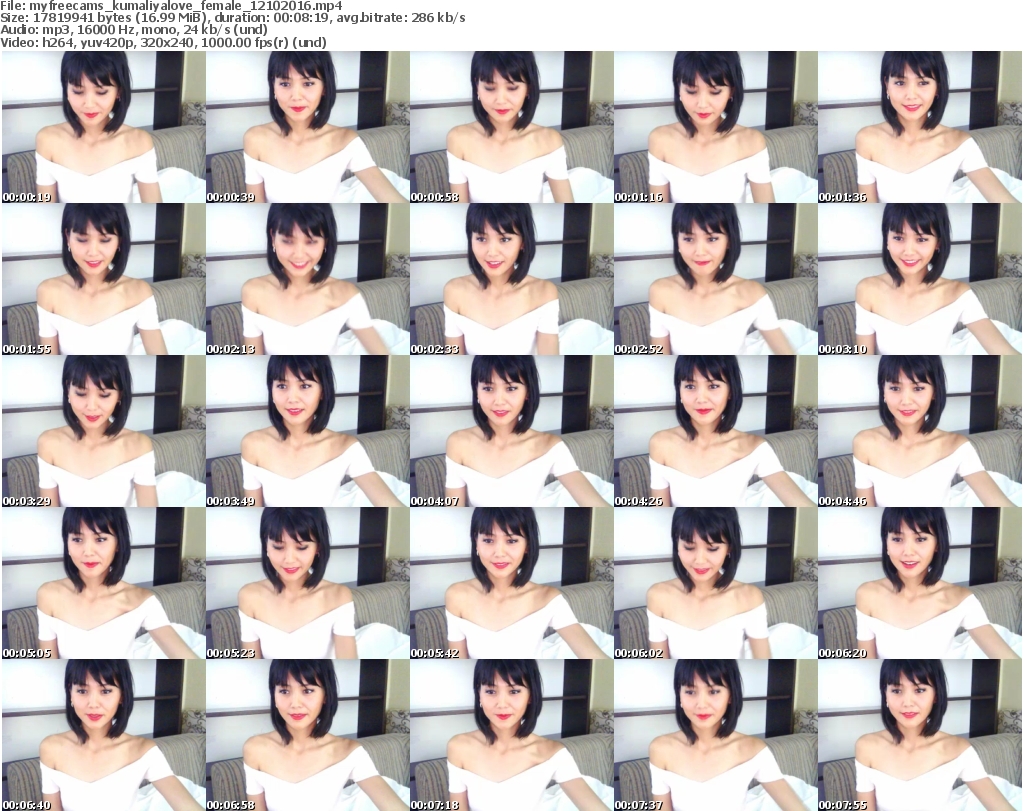The height and width of the screenshot is (811, 1024).
Task: Choose the preview frame marked 00:06:02
Action: pos(716,583)
